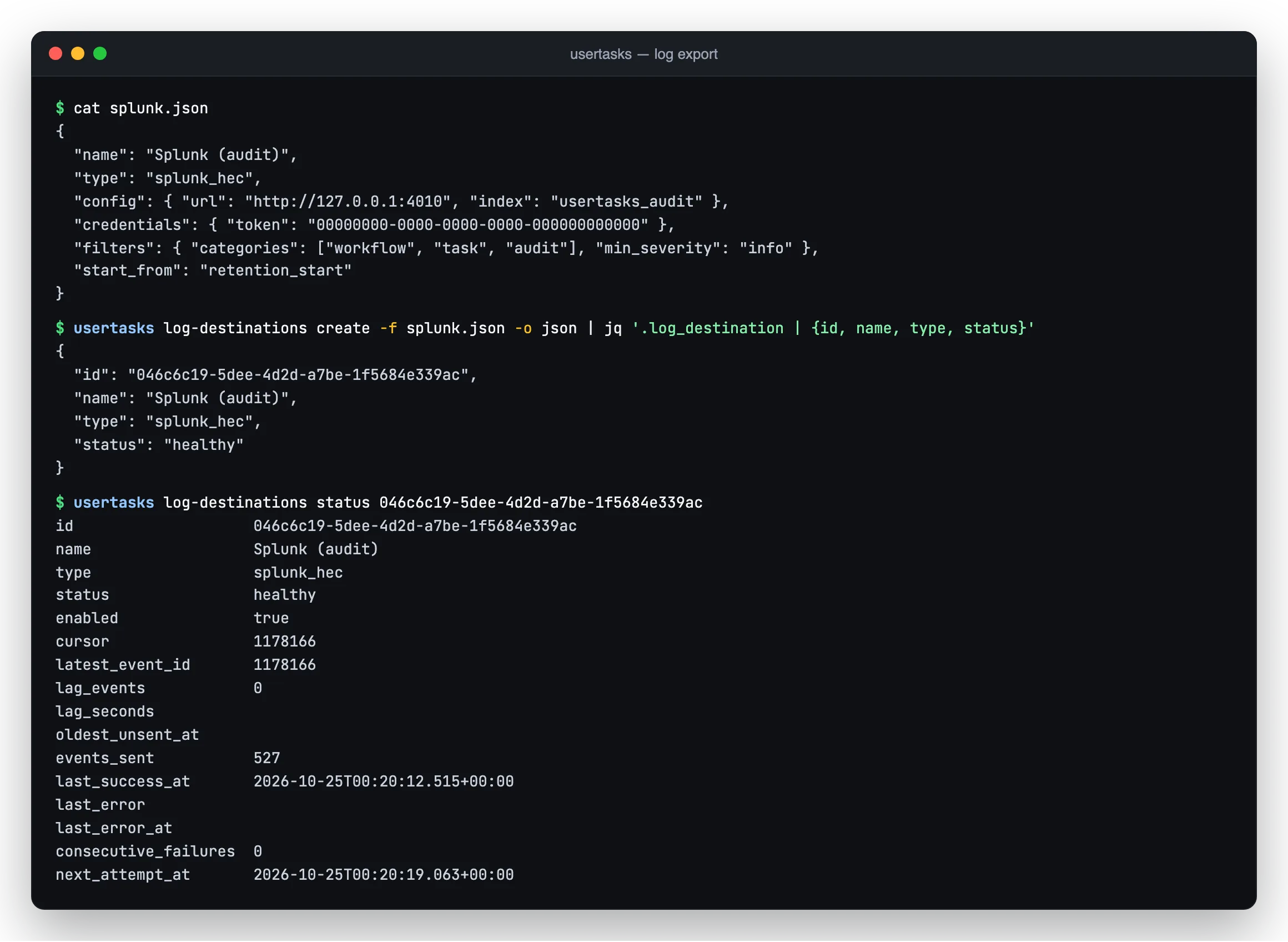Click the last_error_at label
Image resolution: width=1288 pixels, height=942 pixels.
114,829
